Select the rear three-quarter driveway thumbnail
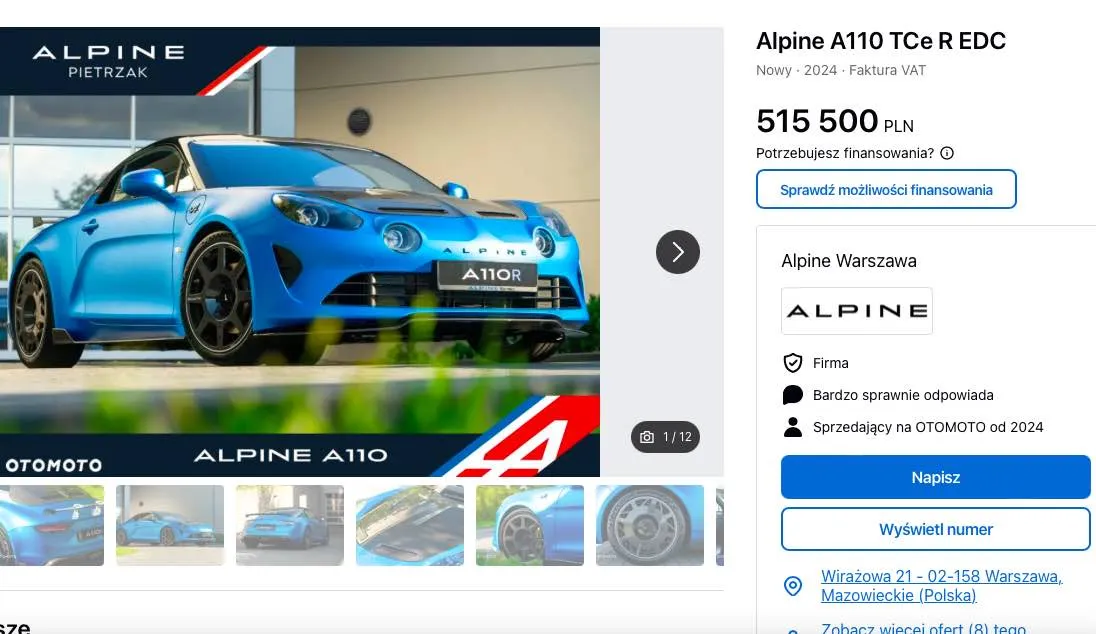 [290, 525]
